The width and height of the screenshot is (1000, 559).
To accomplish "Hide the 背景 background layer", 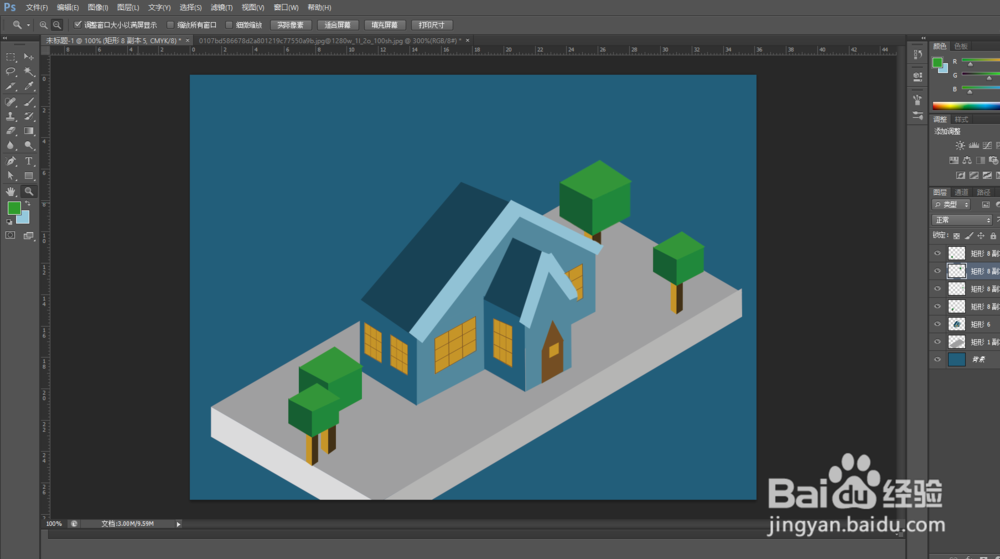I will [x=937, y=359].
